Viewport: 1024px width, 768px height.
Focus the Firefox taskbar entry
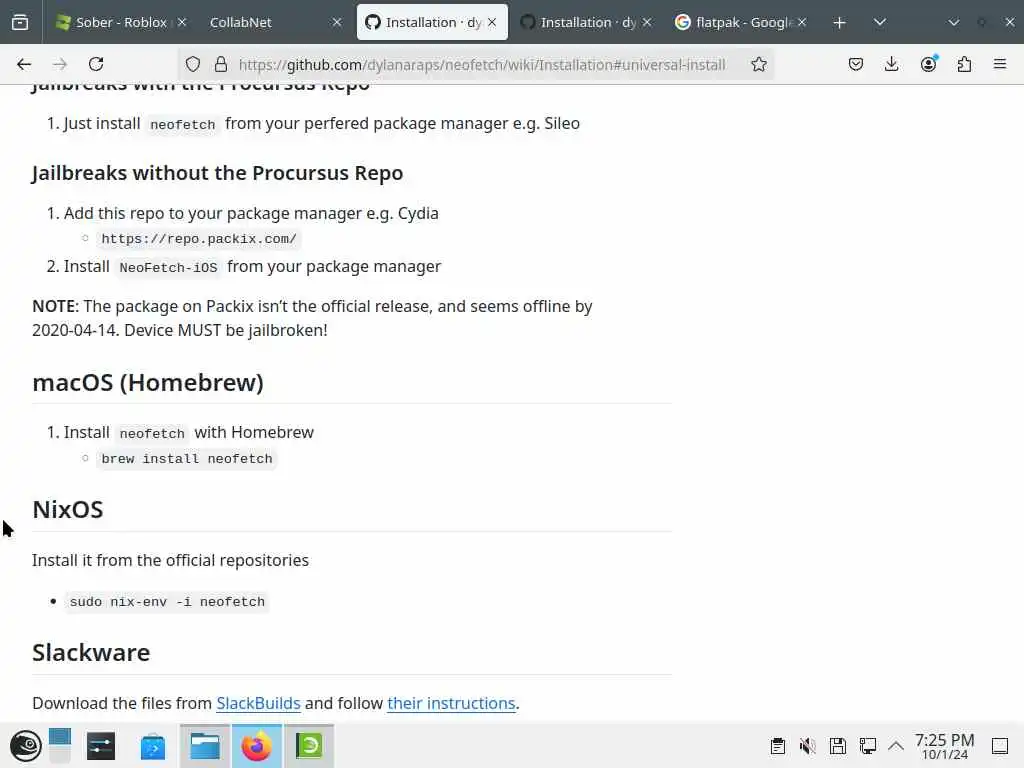coord(257,746)
